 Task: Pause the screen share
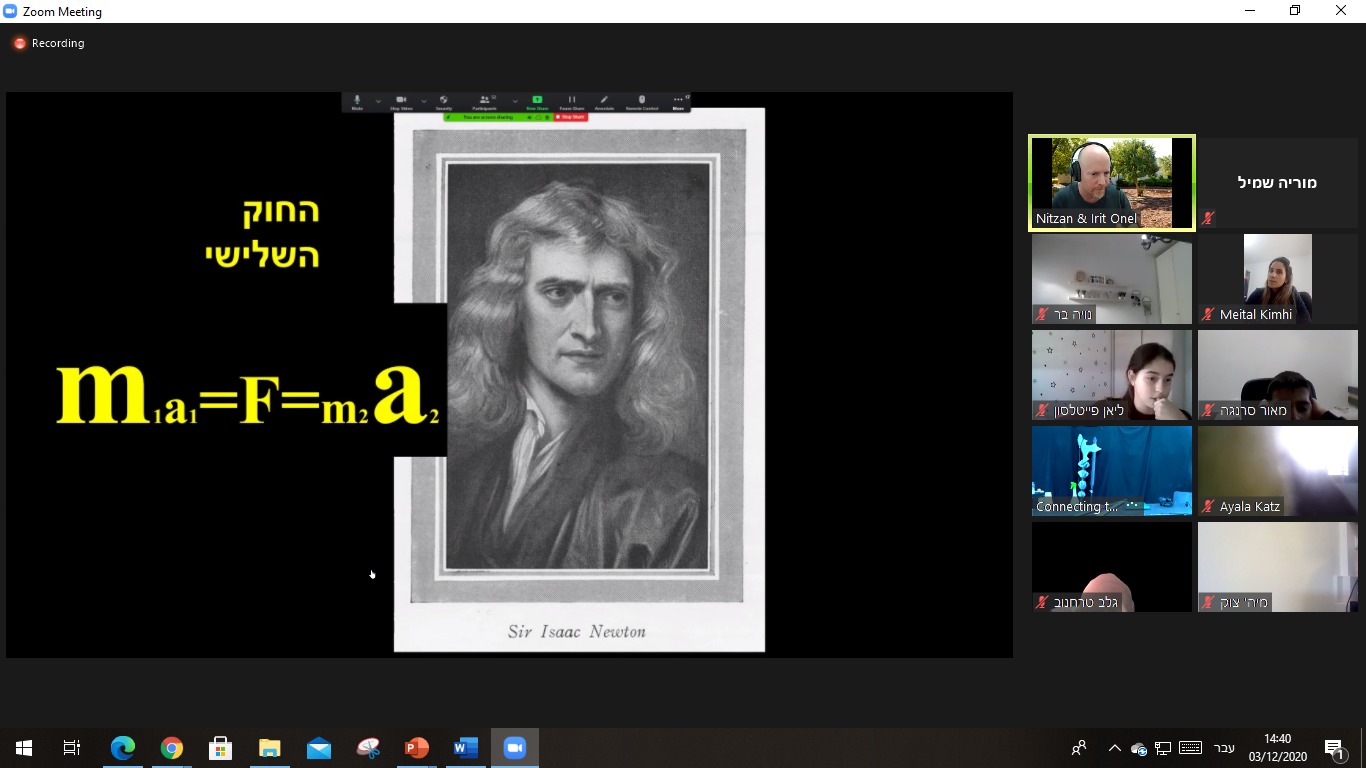pyautogui.click(x=572, y=102)
